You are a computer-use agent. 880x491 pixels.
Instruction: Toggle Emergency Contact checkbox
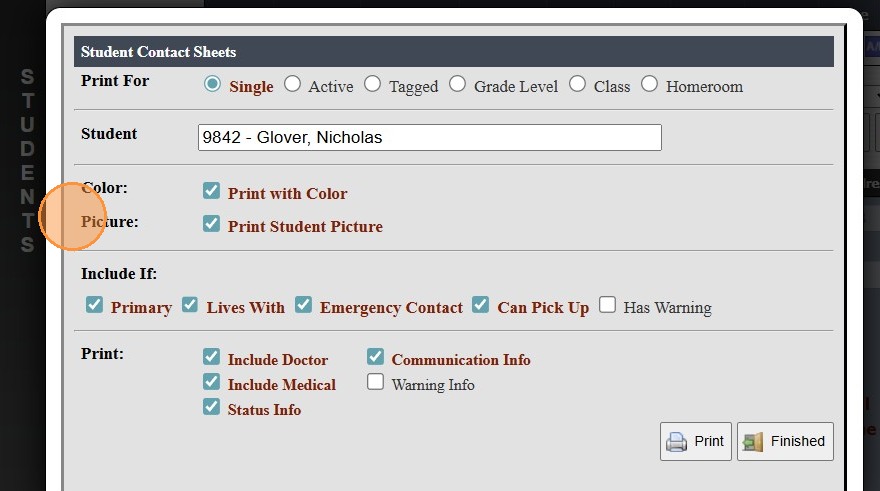click(303, 304)
